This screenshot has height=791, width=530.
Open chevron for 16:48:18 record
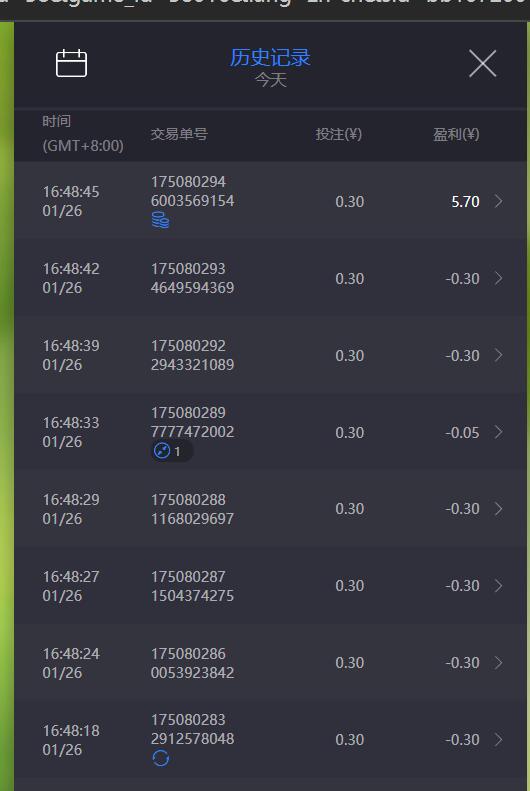click(x=498, y=739)
